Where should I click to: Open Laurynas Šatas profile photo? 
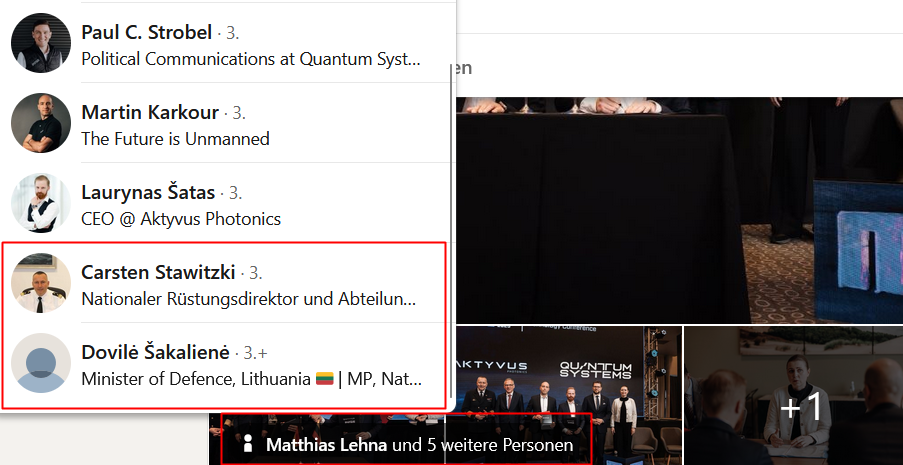tap(41, 203)
